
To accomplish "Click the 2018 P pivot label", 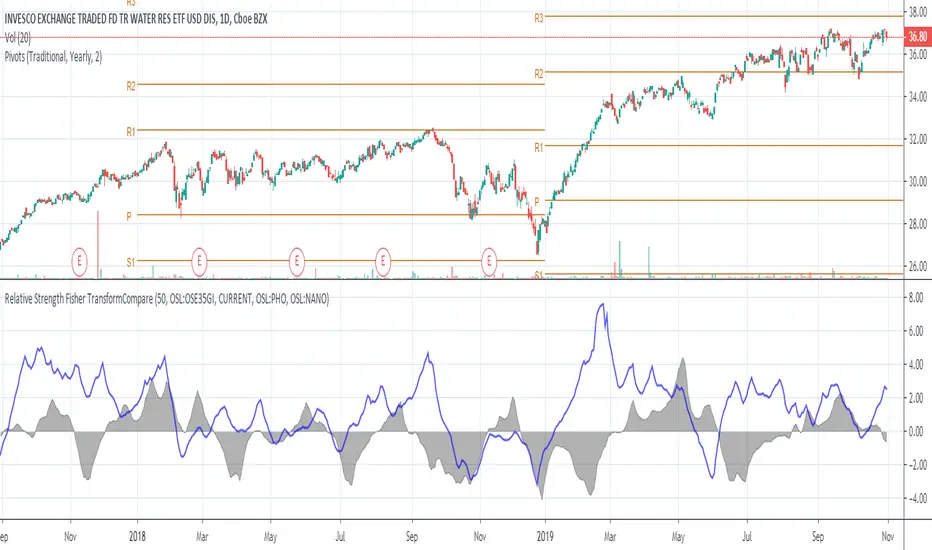I will click(x=128, y=217).
